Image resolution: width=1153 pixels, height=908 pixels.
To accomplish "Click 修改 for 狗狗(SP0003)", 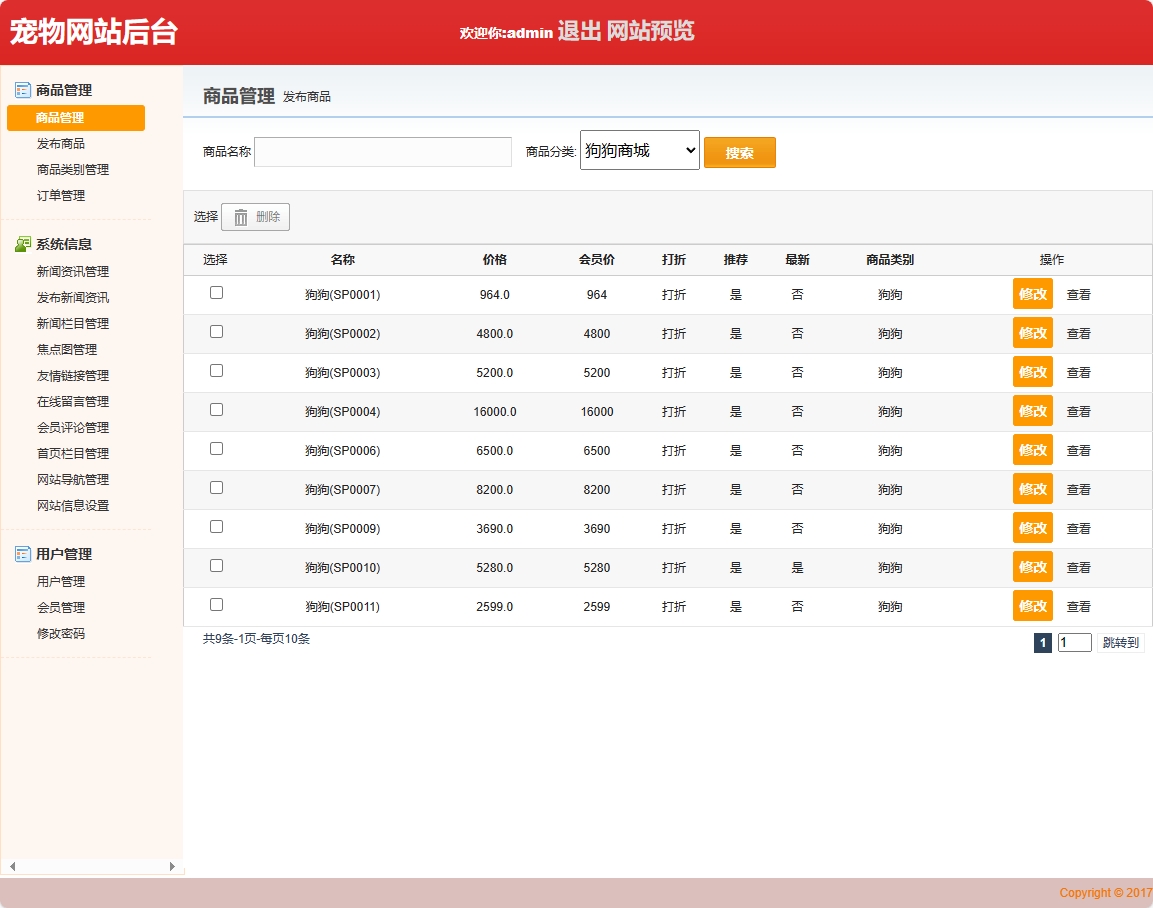I will point(1032,372).
